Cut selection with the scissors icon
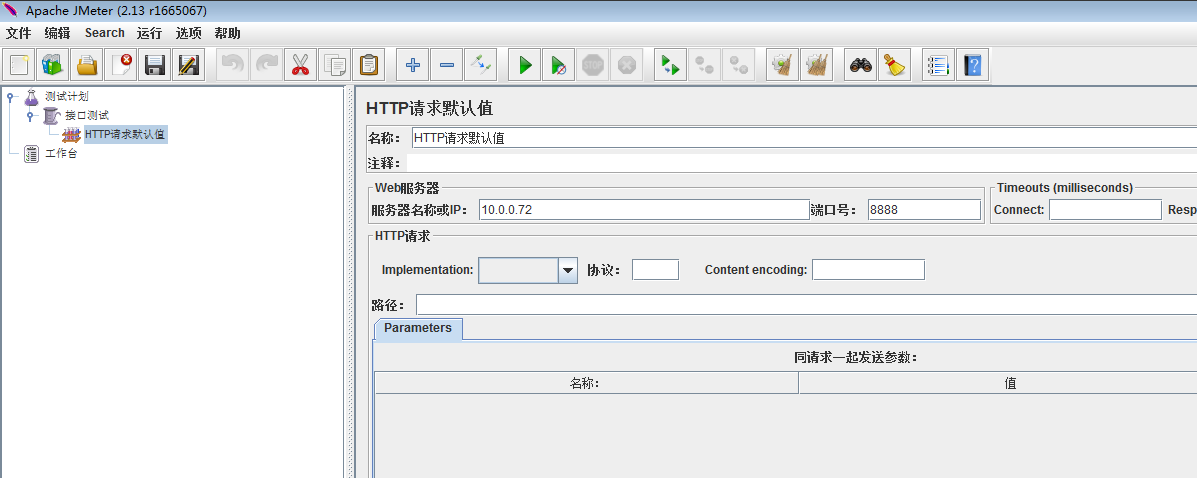Viewport: 1197px width, 478px height. pyautogui.click(x=300, y=65)
